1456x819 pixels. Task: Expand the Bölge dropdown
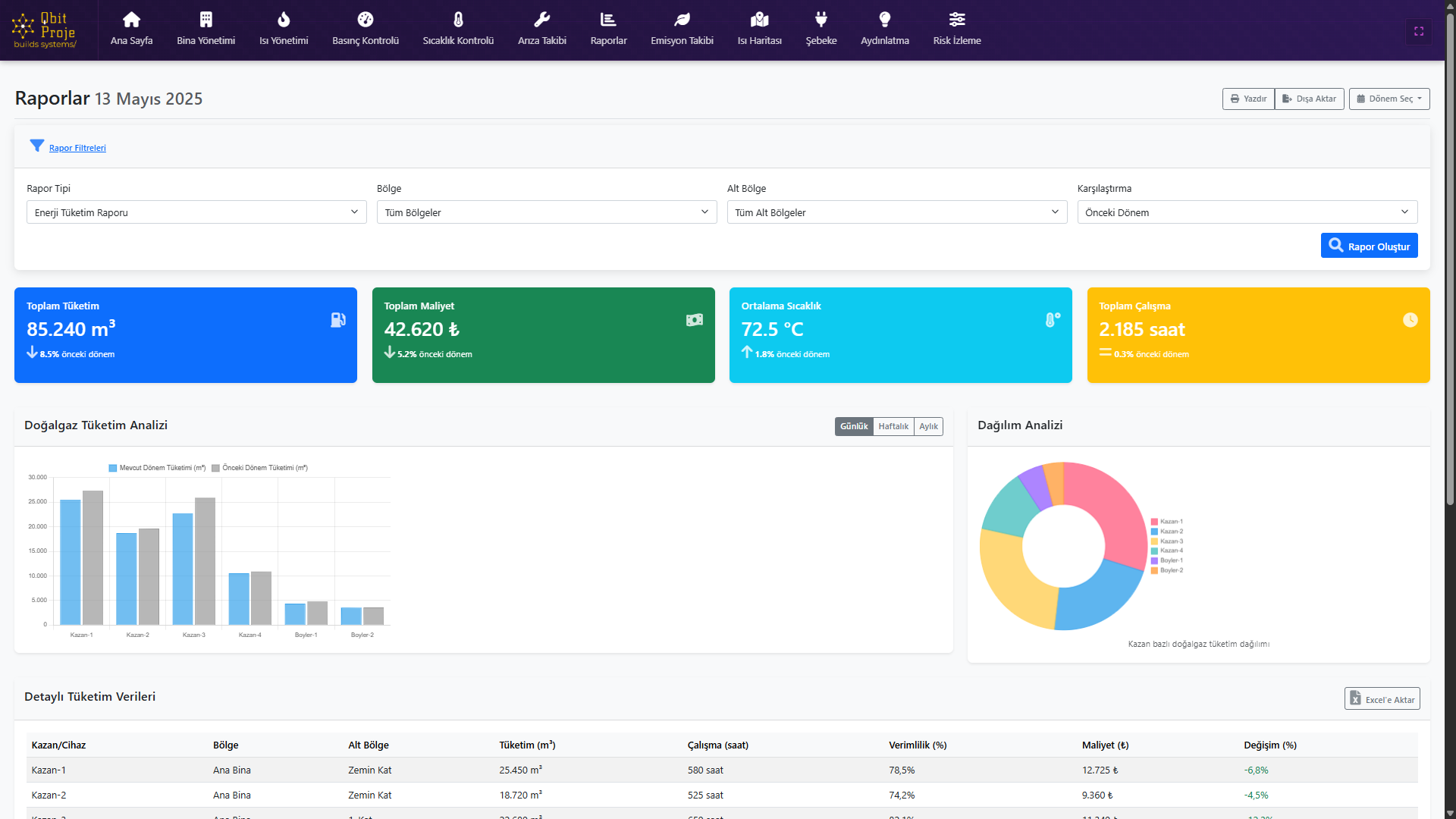point(546,212)
